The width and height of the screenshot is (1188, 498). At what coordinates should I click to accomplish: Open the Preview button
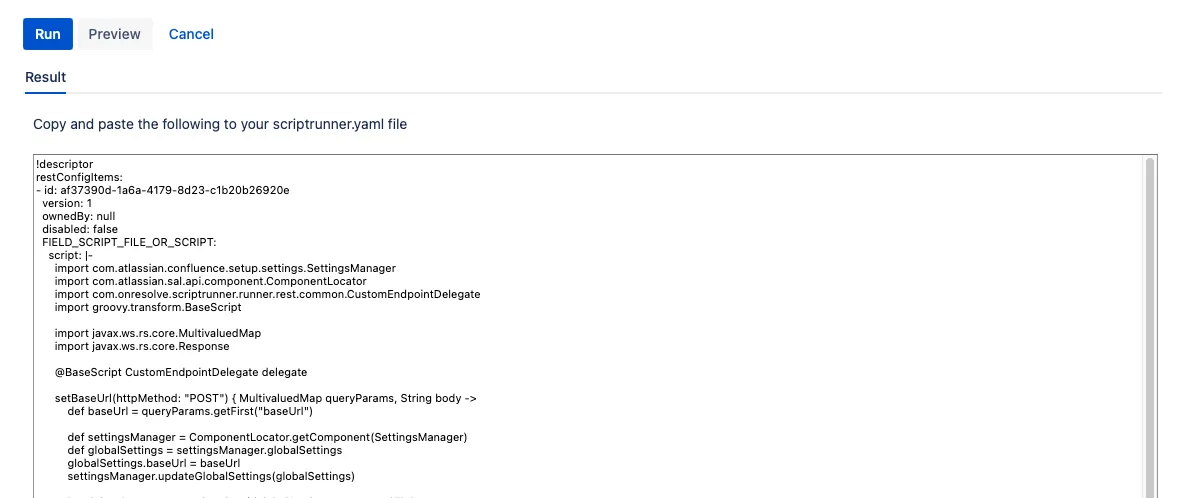click(x=114, y=34)
